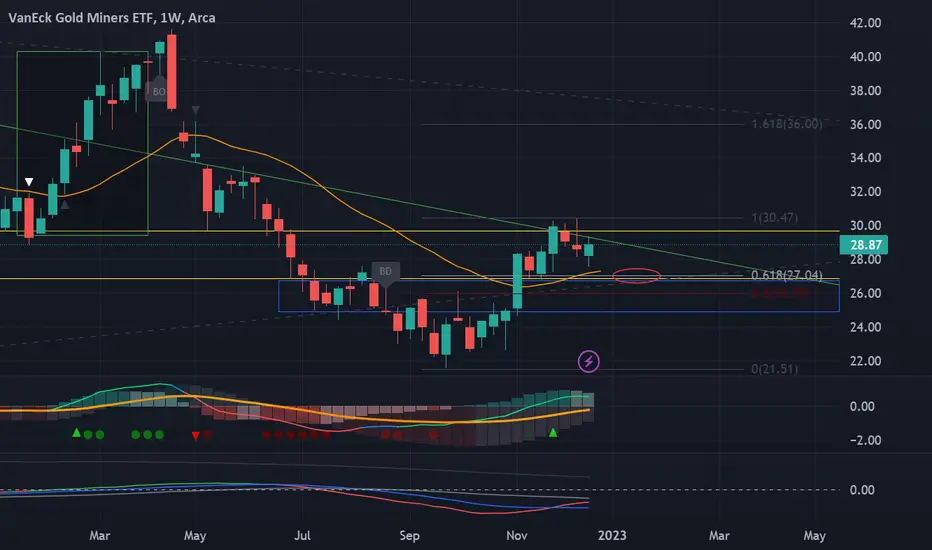This screenshot has width=932, height=550.
Task: Click the 36.00 price axis label
Action: [x=865, y=124]
